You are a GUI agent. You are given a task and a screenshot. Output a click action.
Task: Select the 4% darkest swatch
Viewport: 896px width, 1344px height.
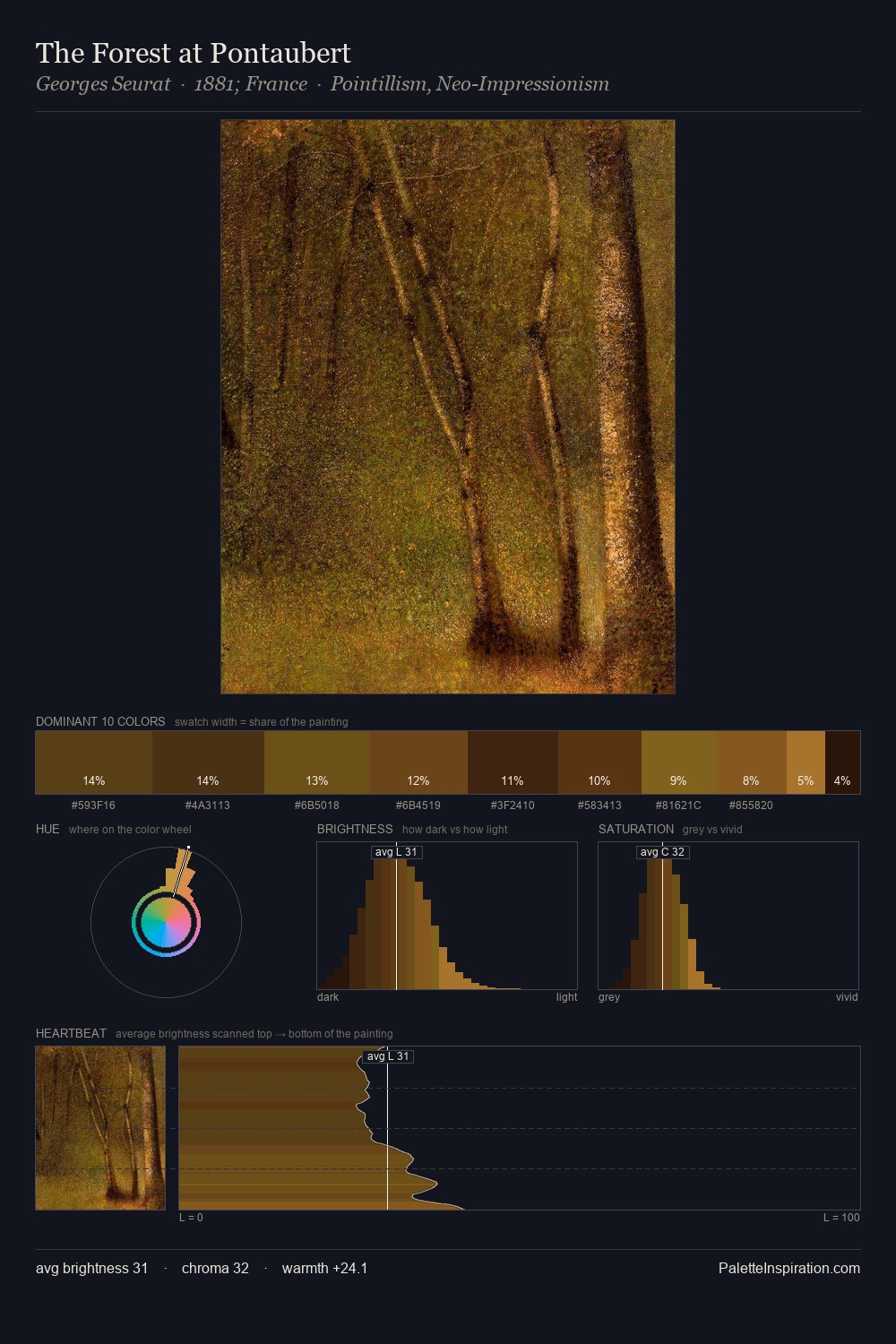point(842,762)
